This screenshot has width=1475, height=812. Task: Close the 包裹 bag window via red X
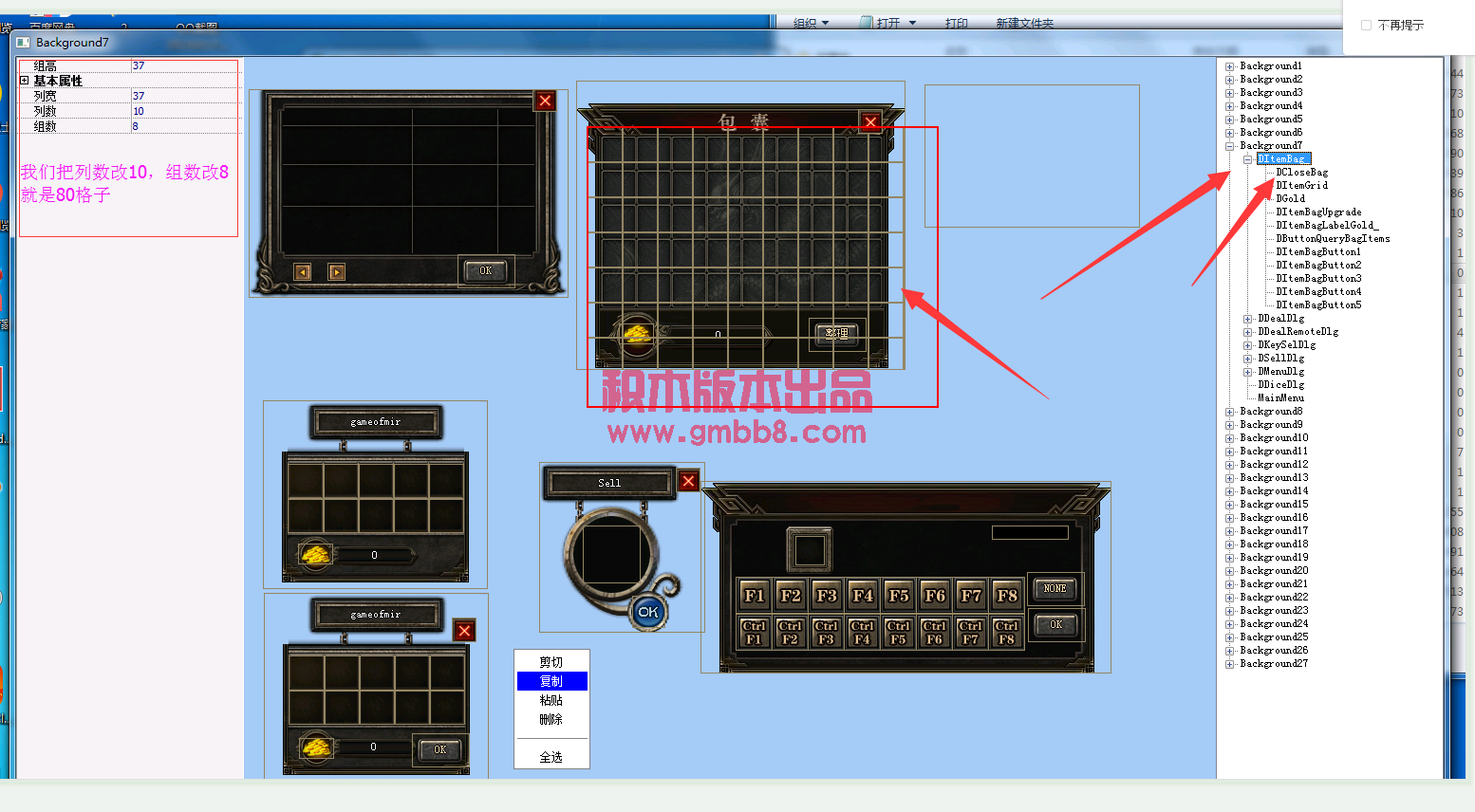point(870,121)
